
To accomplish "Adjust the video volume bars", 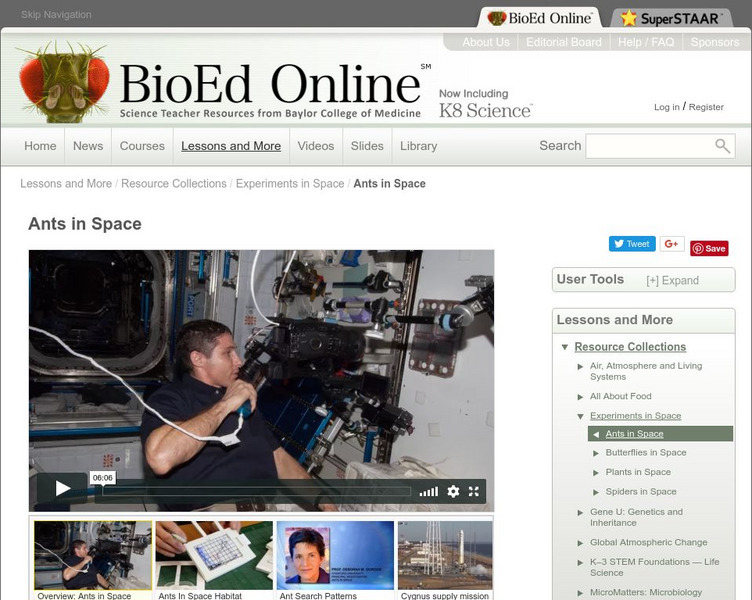I will [x=429, y=492].
